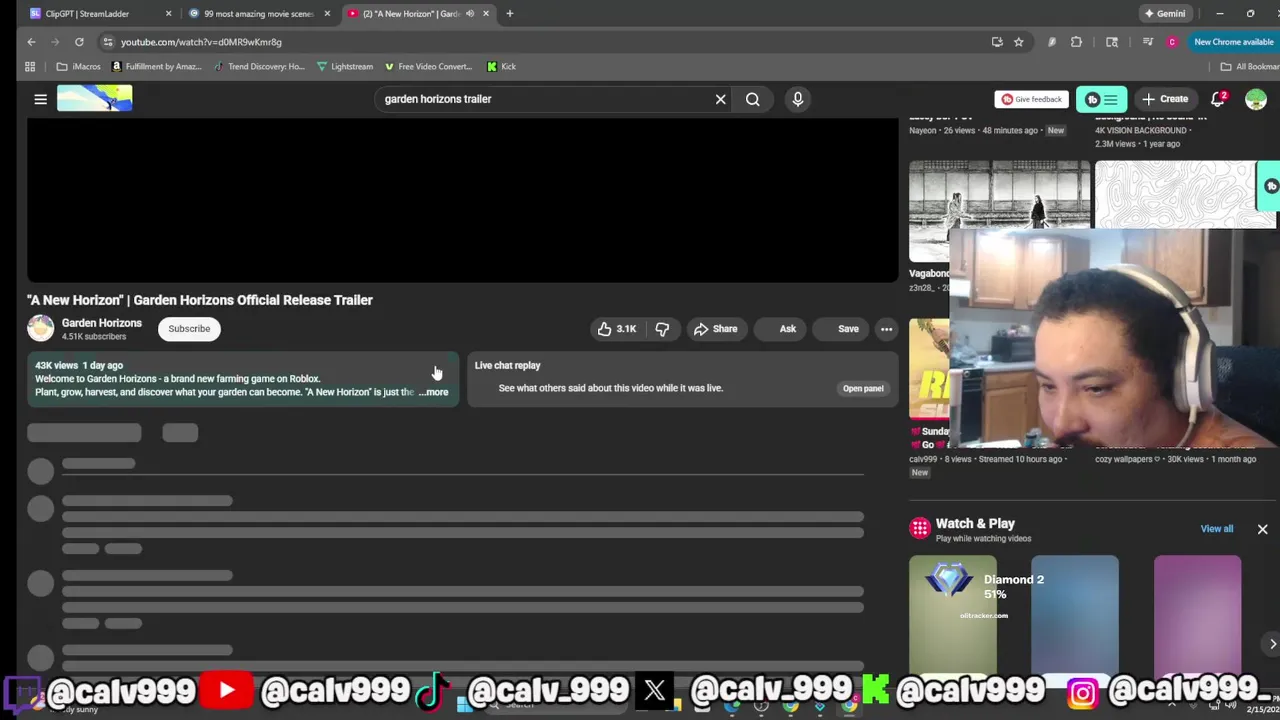The image size is (1280, 720).
Task: Open the Free Video Converter bookmark
Action: [x=428, y=66]
